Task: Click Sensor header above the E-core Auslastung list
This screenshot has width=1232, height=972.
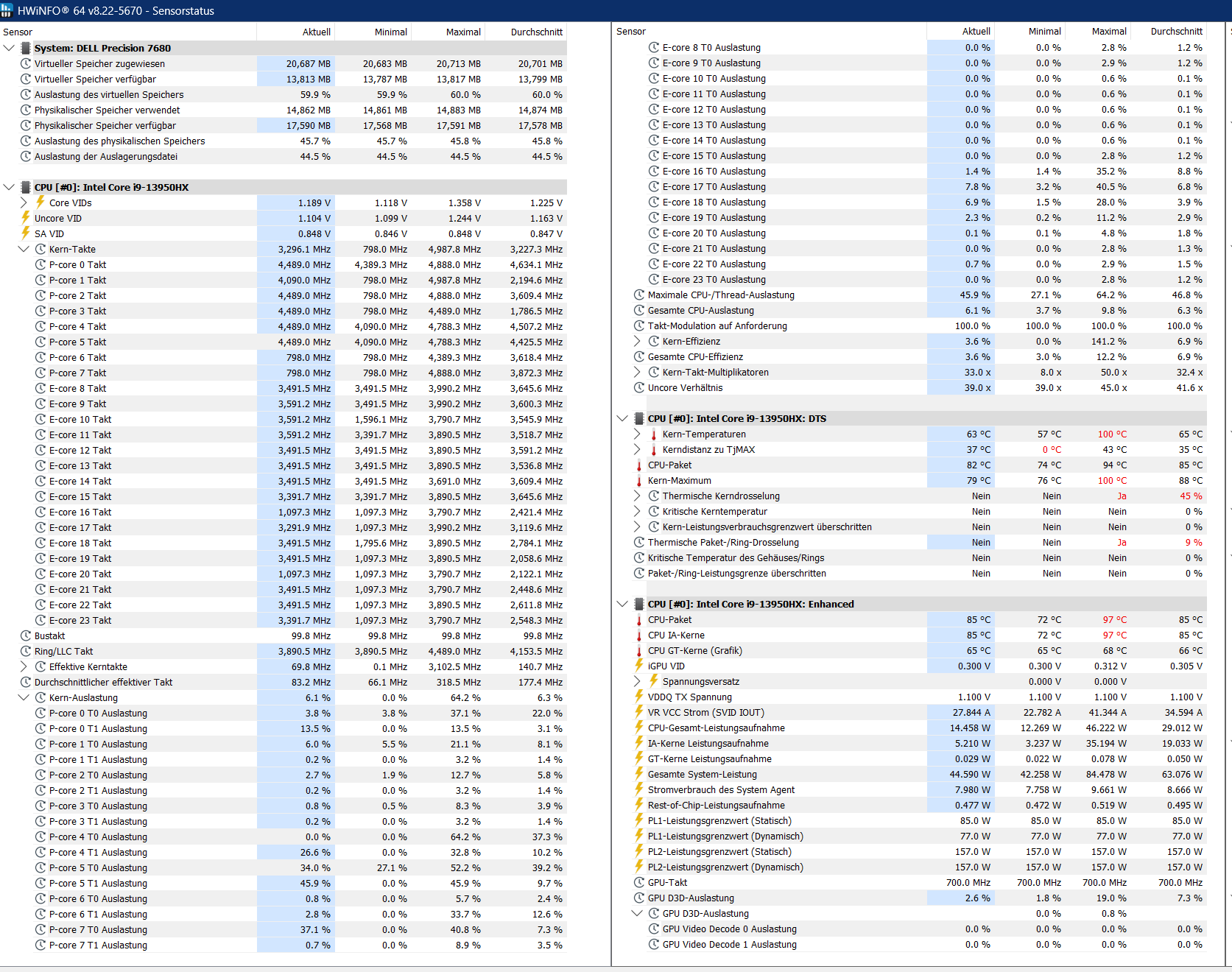Action: pyautogui.click(x=631, y=31)
